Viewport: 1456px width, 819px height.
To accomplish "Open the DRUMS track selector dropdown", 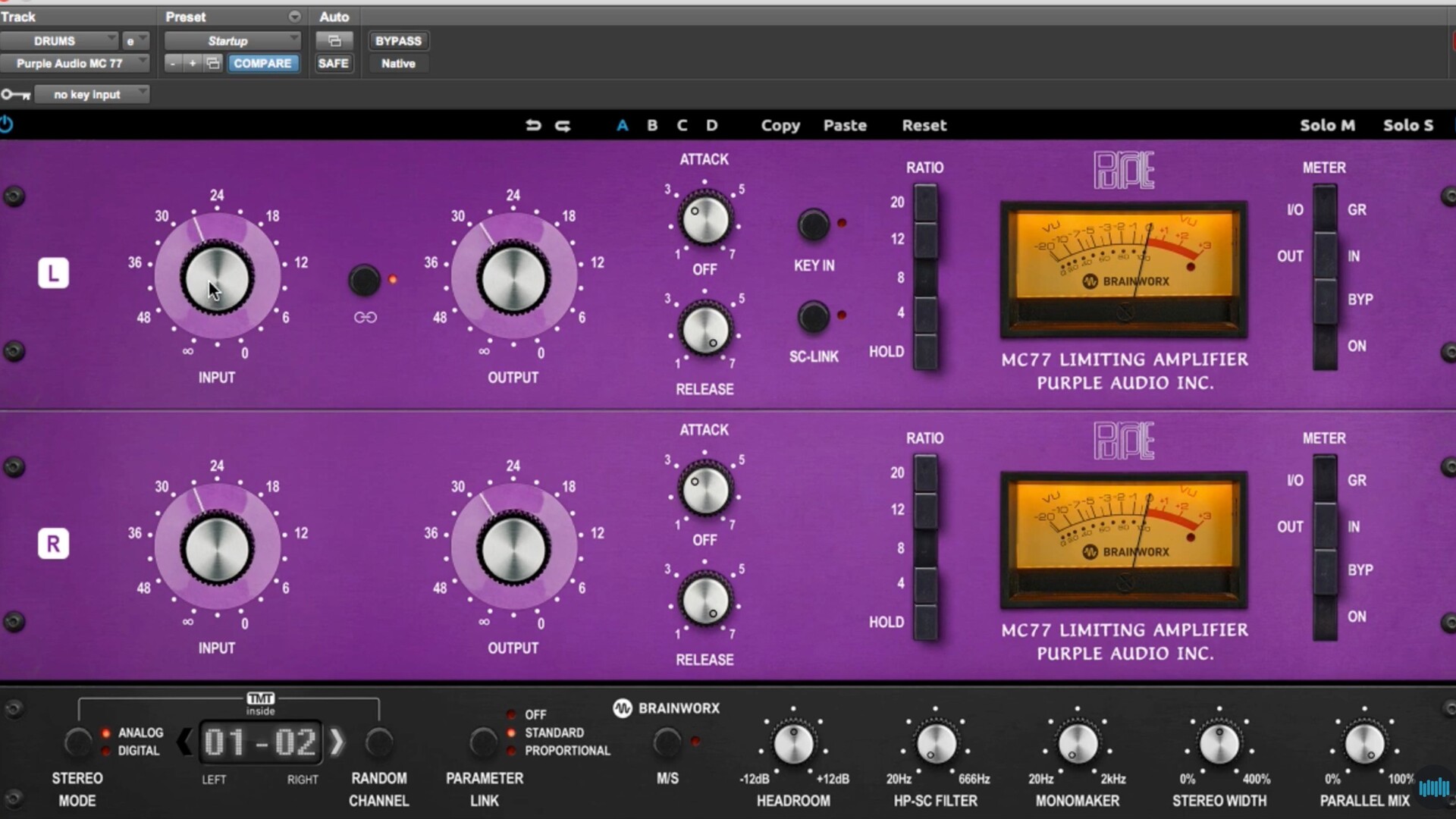I will [x=59, y=41].
